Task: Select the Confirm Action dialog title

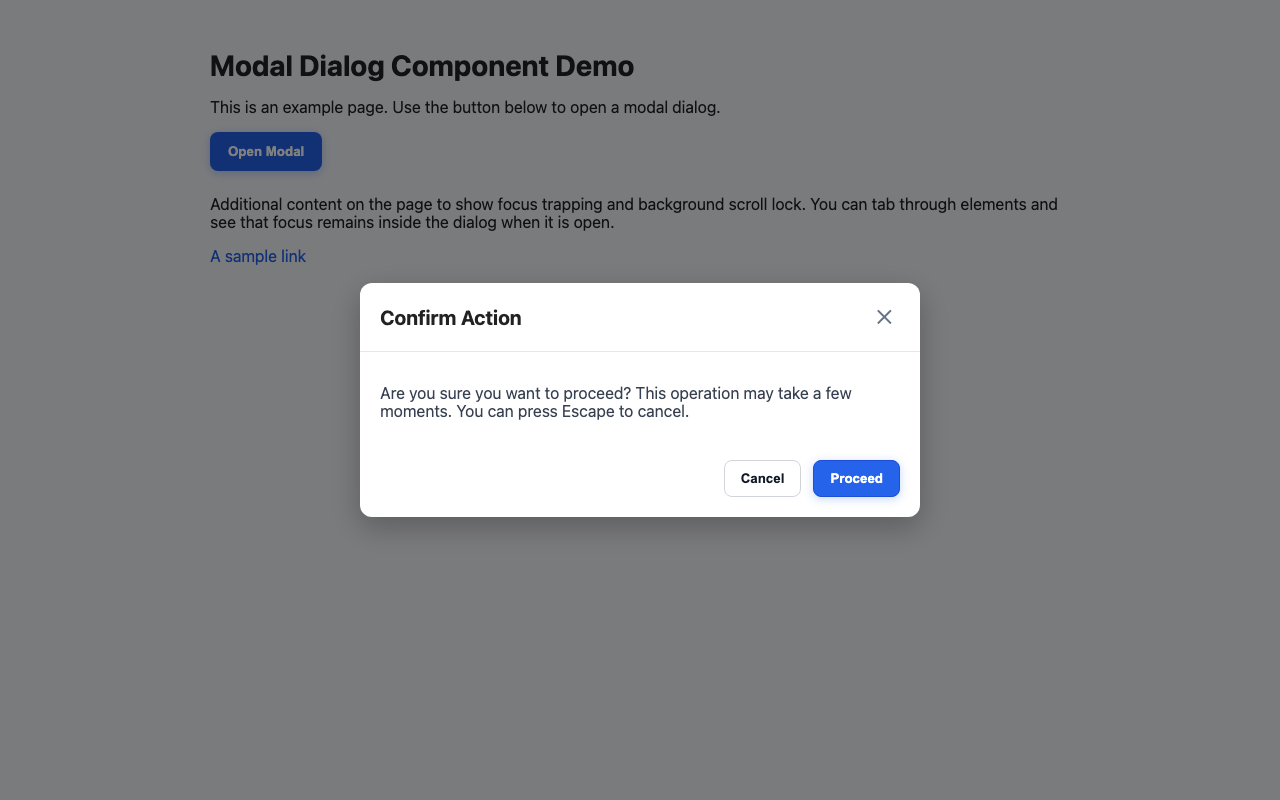Action: coord(450,317)
